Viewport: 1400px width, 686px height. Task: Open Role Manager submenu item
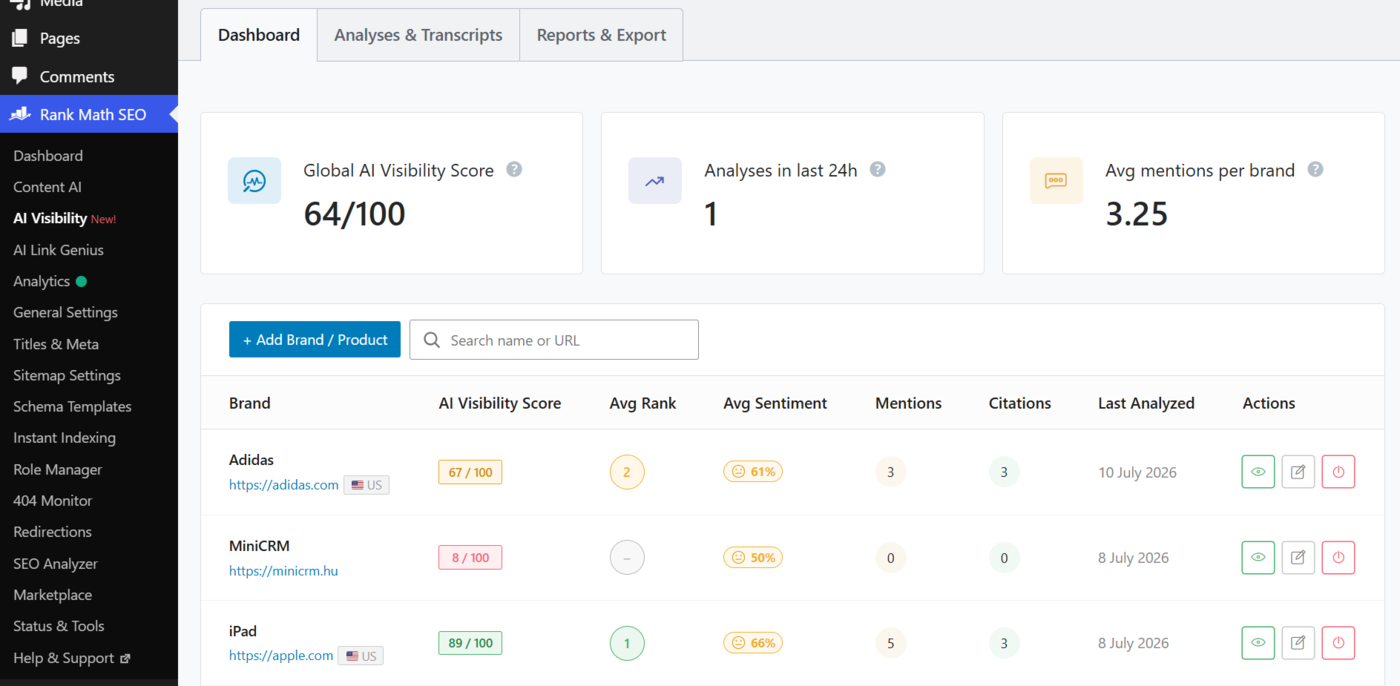[57, 469]
